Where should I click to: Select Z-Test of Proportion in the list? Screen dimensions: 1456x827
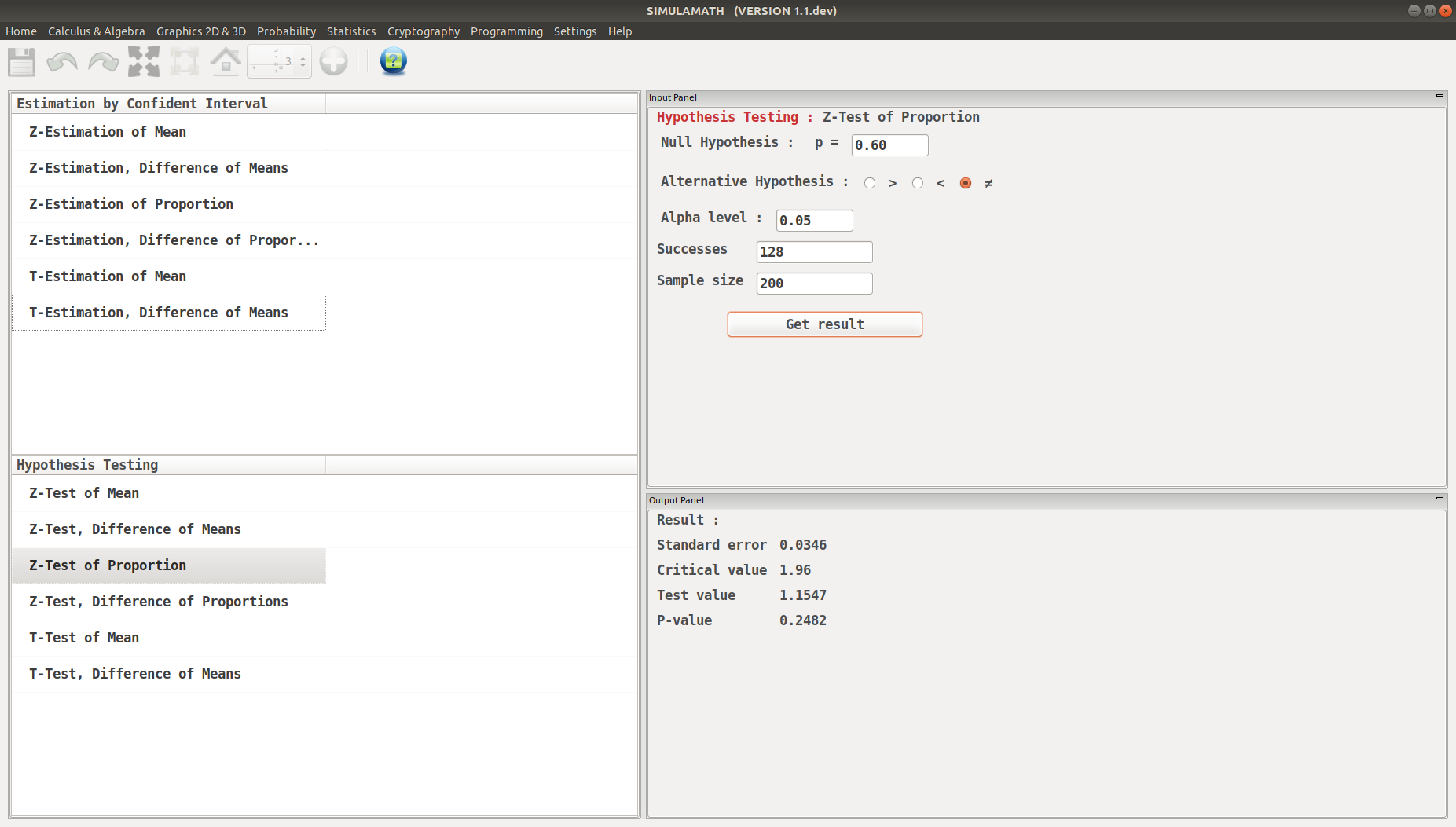tap(168, 565)
